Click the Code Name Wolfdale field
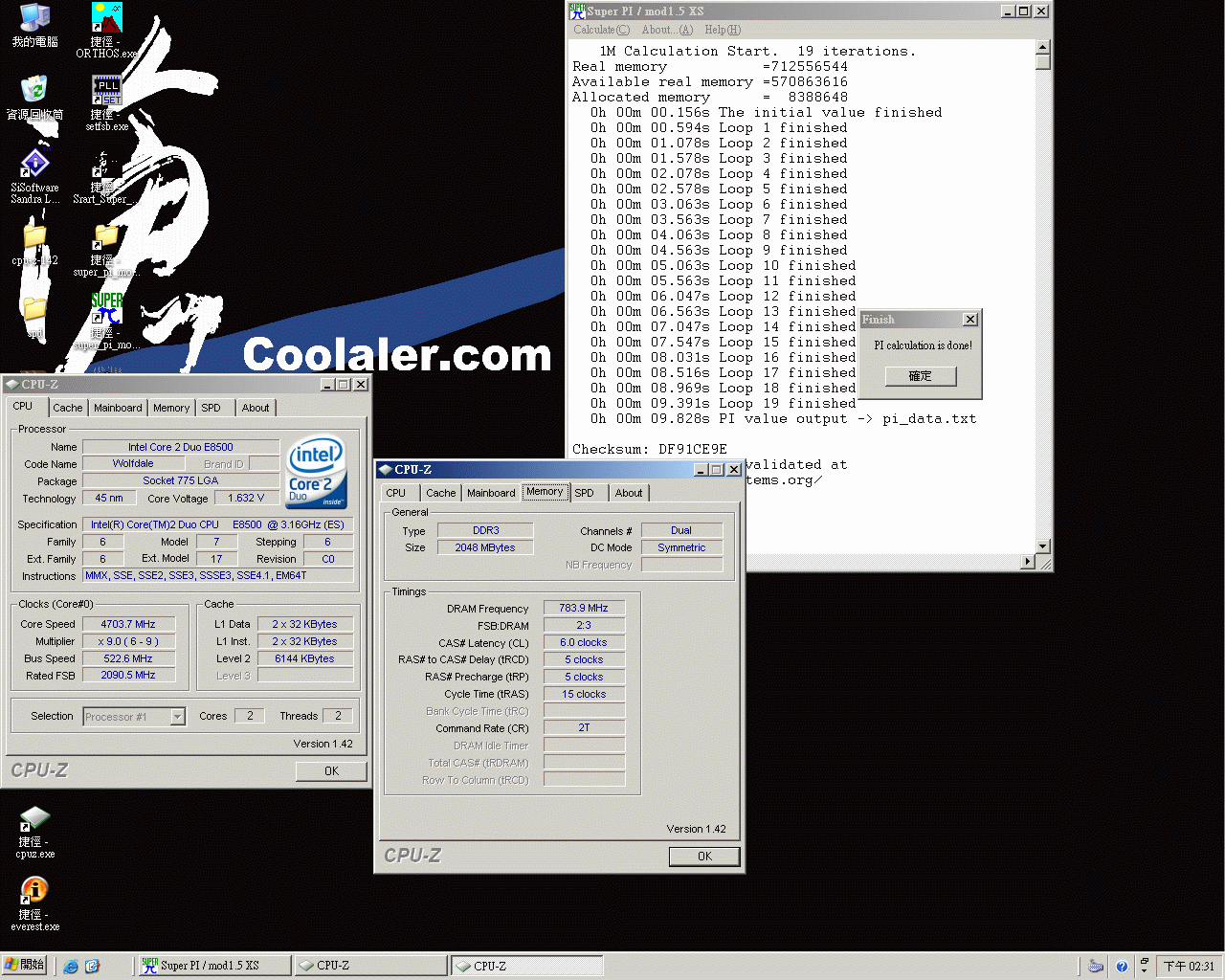The width and height of the screenshot is (1225, 980). tap(133, 463)
